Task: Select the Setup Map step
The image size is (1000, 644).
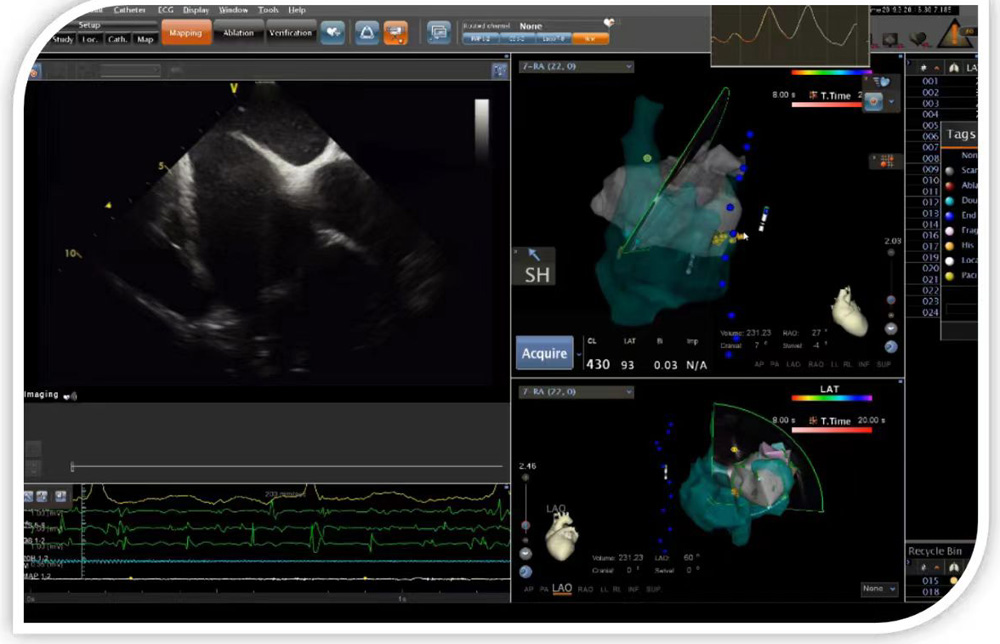Action: tap(145, 40)
